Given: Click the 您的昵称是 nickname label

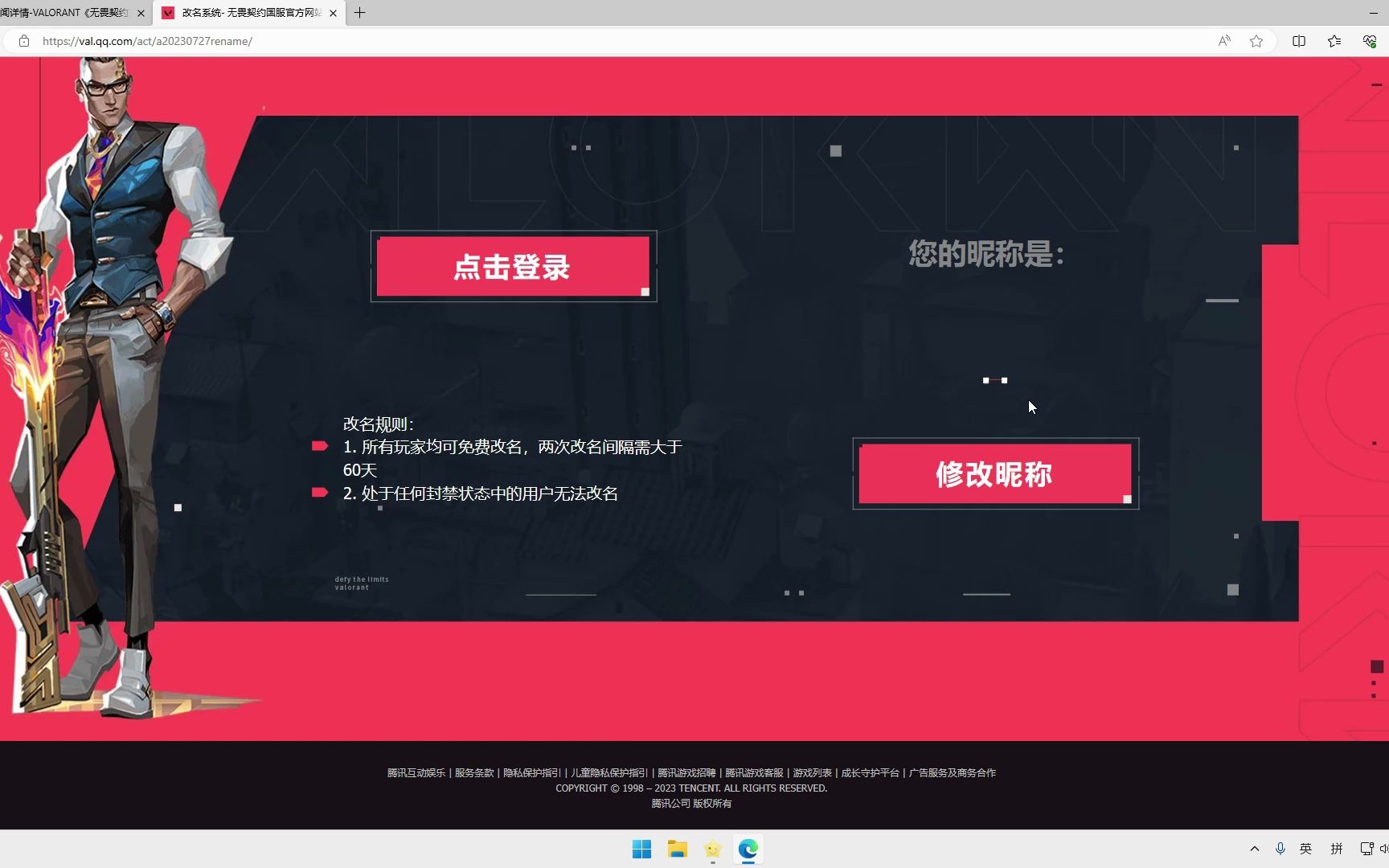Looking at the screenshot, I should (x=986, y=254).
